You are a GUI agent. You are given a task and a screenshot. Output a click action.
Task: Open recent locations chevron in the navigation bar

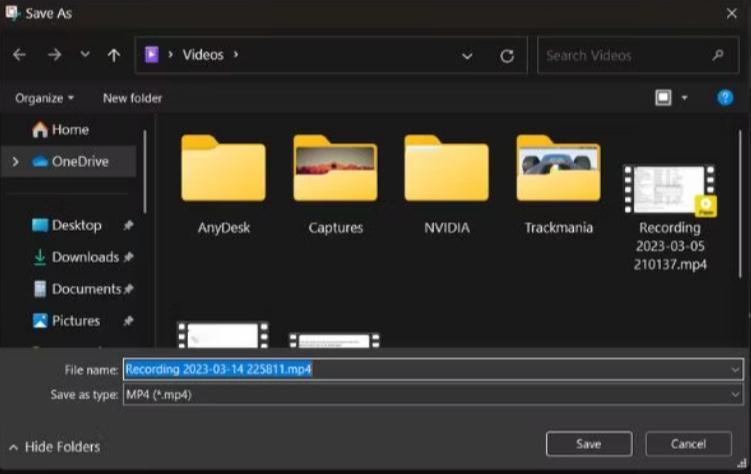pos(85,54)
